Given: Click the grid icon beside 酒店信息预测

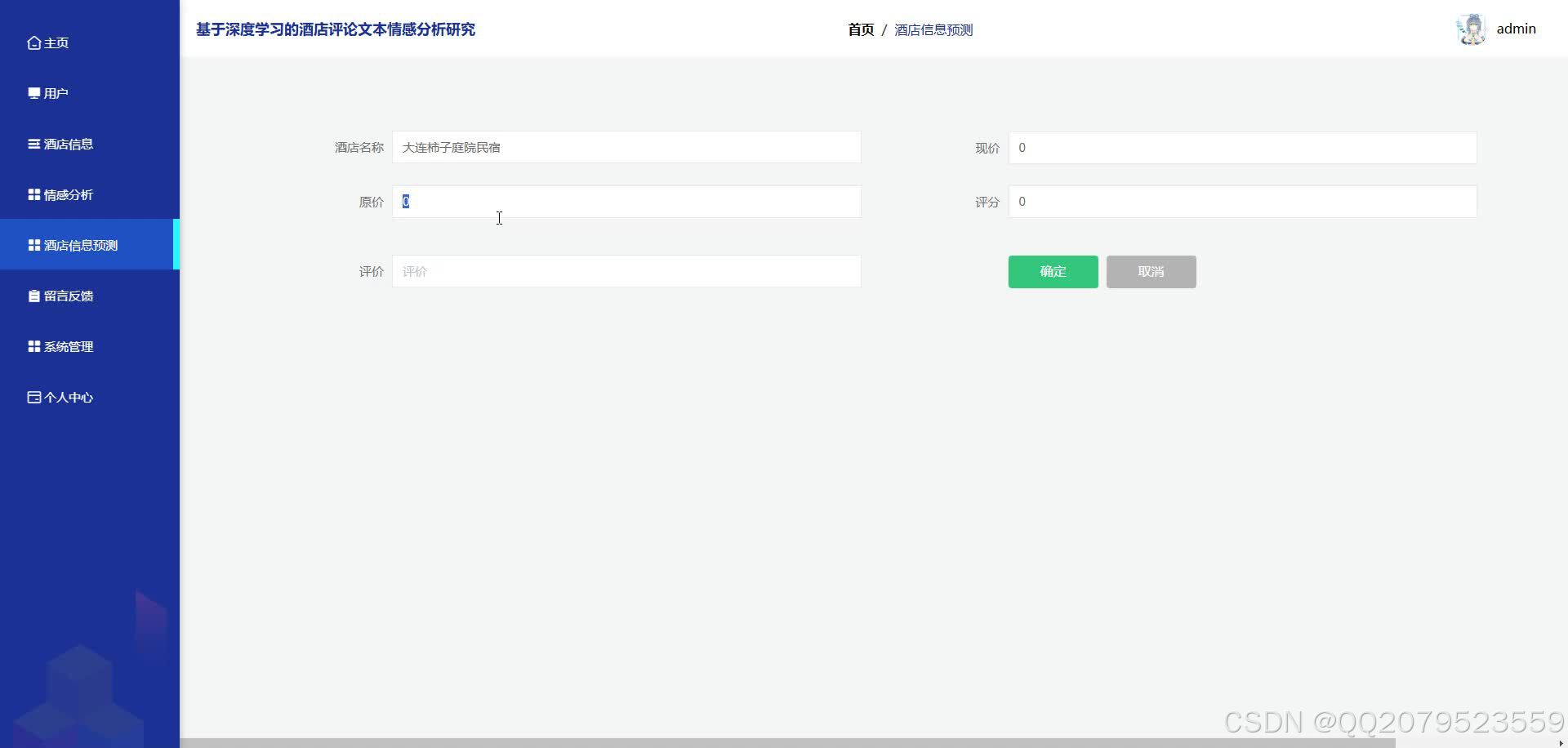Looking at the screenshot, I should click(x=33, y=245).
